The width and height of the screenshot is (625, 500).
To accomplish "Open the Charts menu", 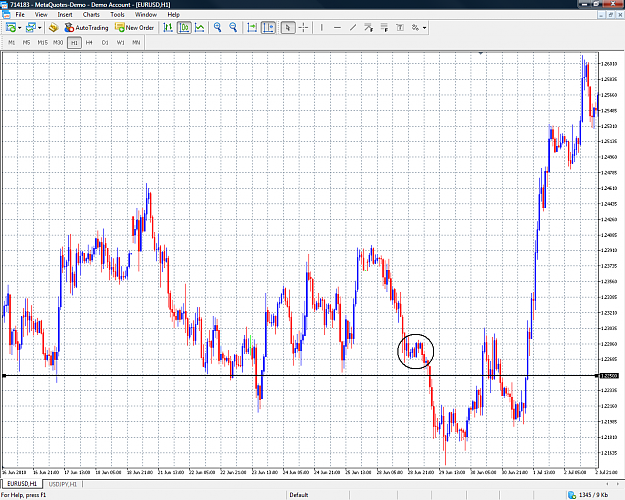I will 91,15.
